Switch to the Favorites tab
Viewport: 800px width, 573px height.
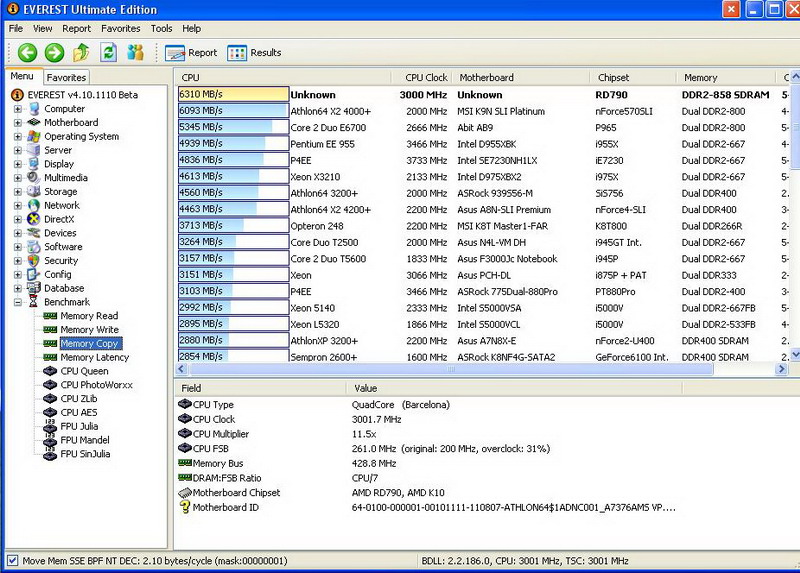pos(67,77)
